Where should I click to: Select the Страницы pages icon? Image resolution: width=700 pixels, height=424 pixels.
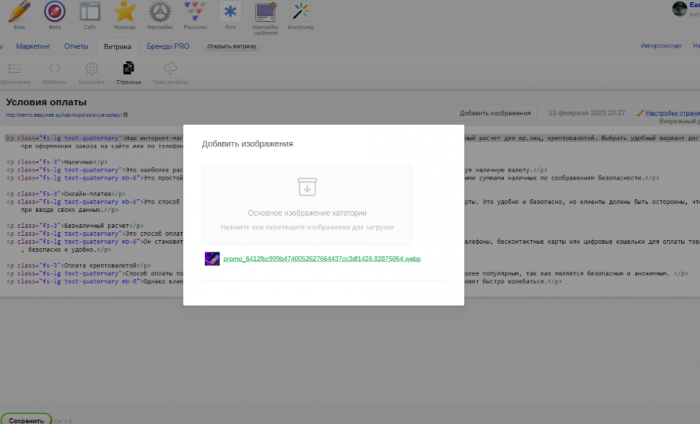click(x=128, y=69)
